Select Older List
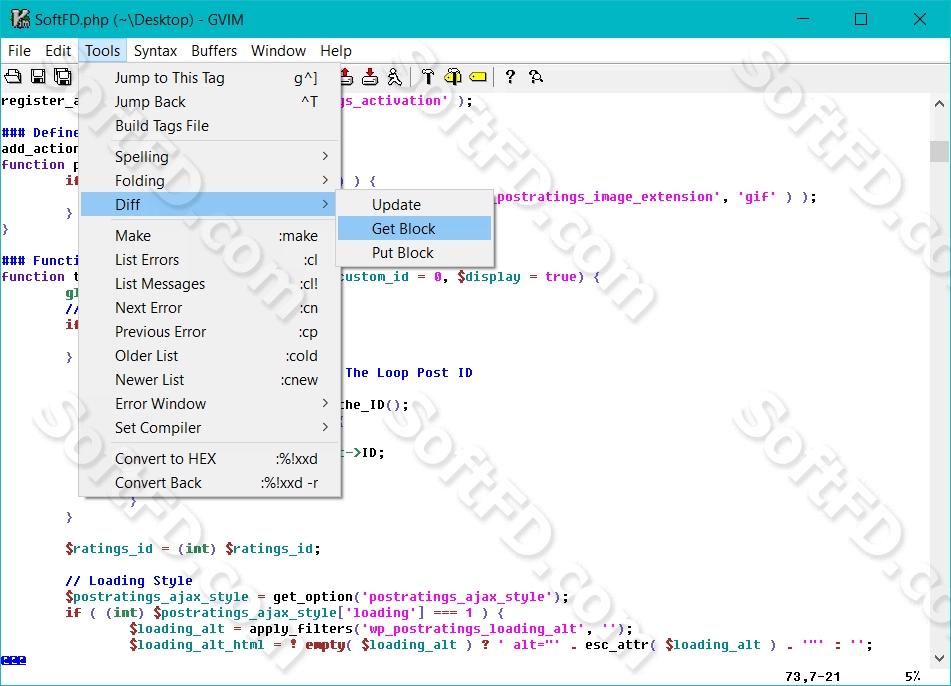 [x=210, y=355]
